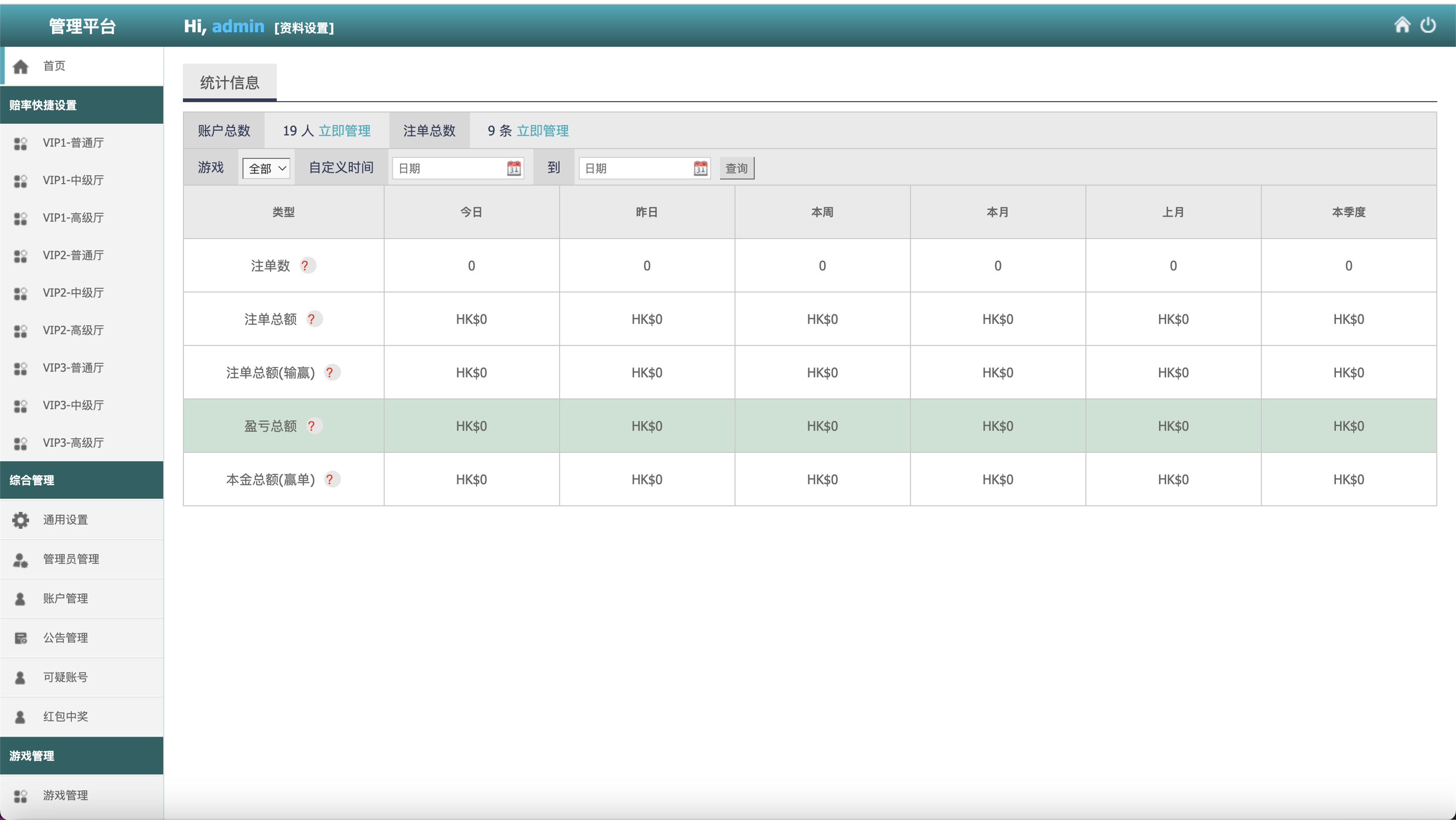Open the 游戏 全部 dropdown
Viewport: 1456px width, 820px height.
(266, 168)
